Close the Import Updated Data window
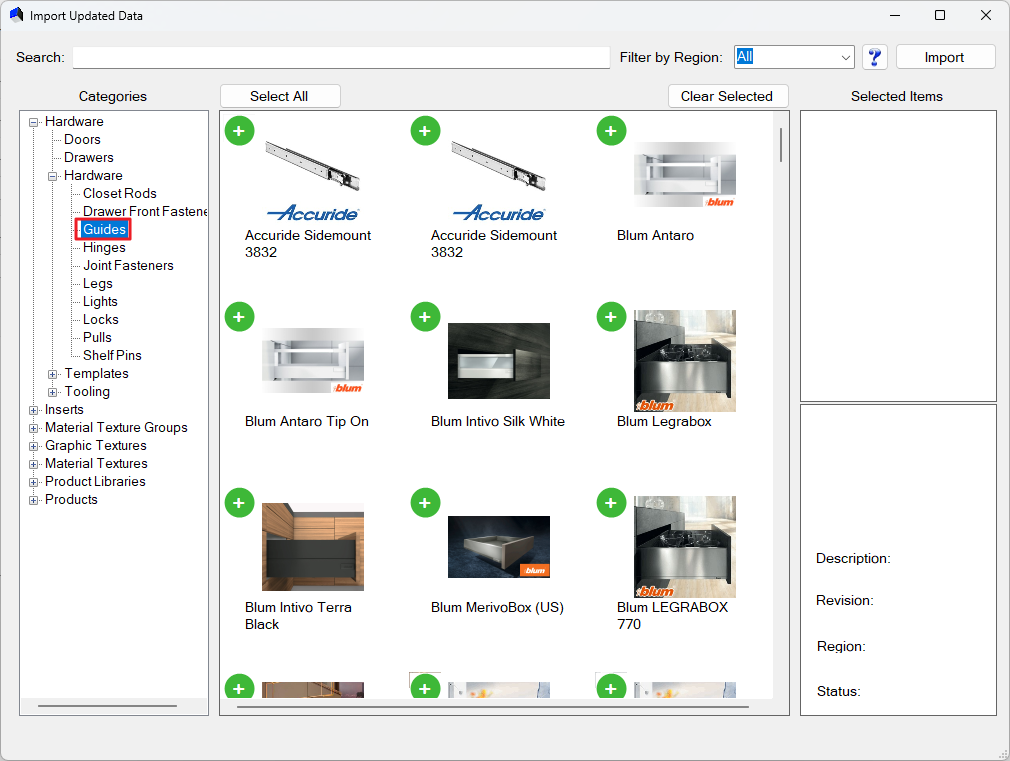This screenshot has width=1010, height=761. [986, 15]
